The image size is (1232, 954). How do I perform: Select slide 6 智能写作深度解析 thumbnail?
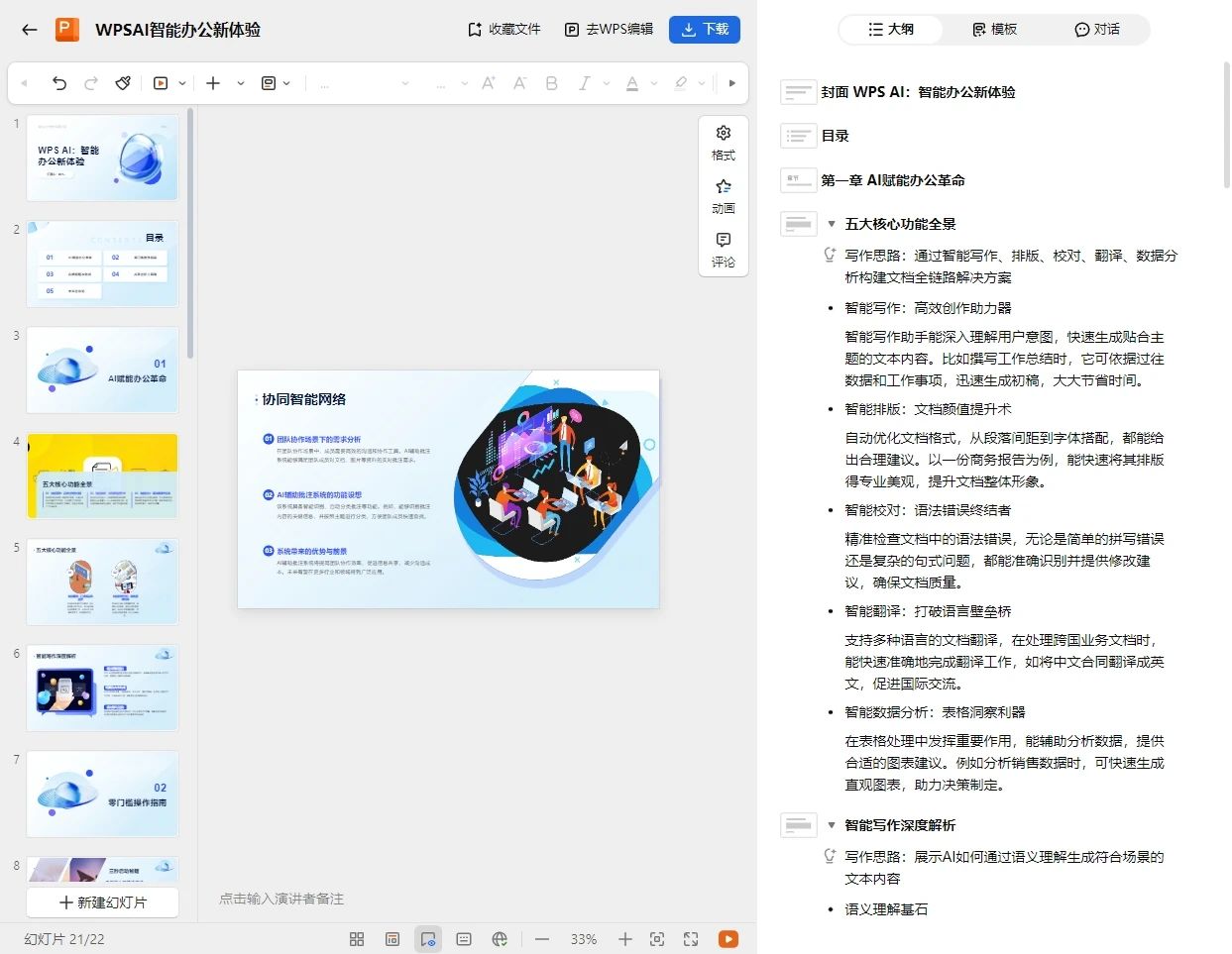(x=103, y=688)
